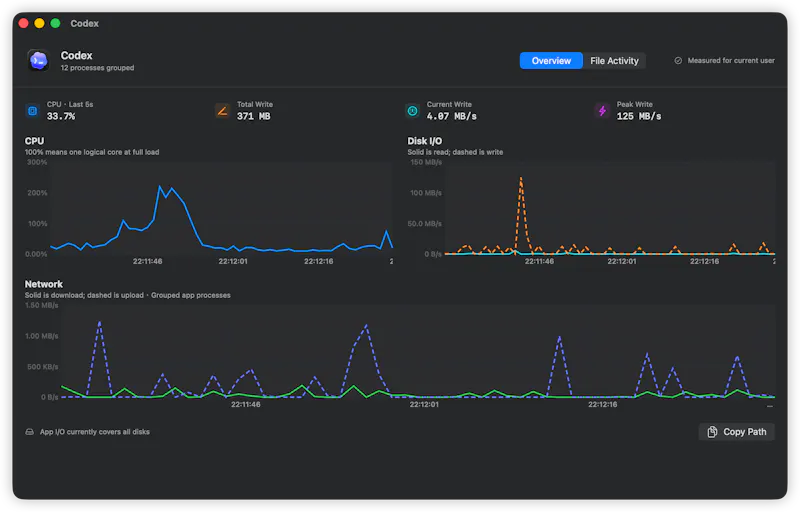
Task: Click the Copy Path button
Action: click(x=736, y=432)
